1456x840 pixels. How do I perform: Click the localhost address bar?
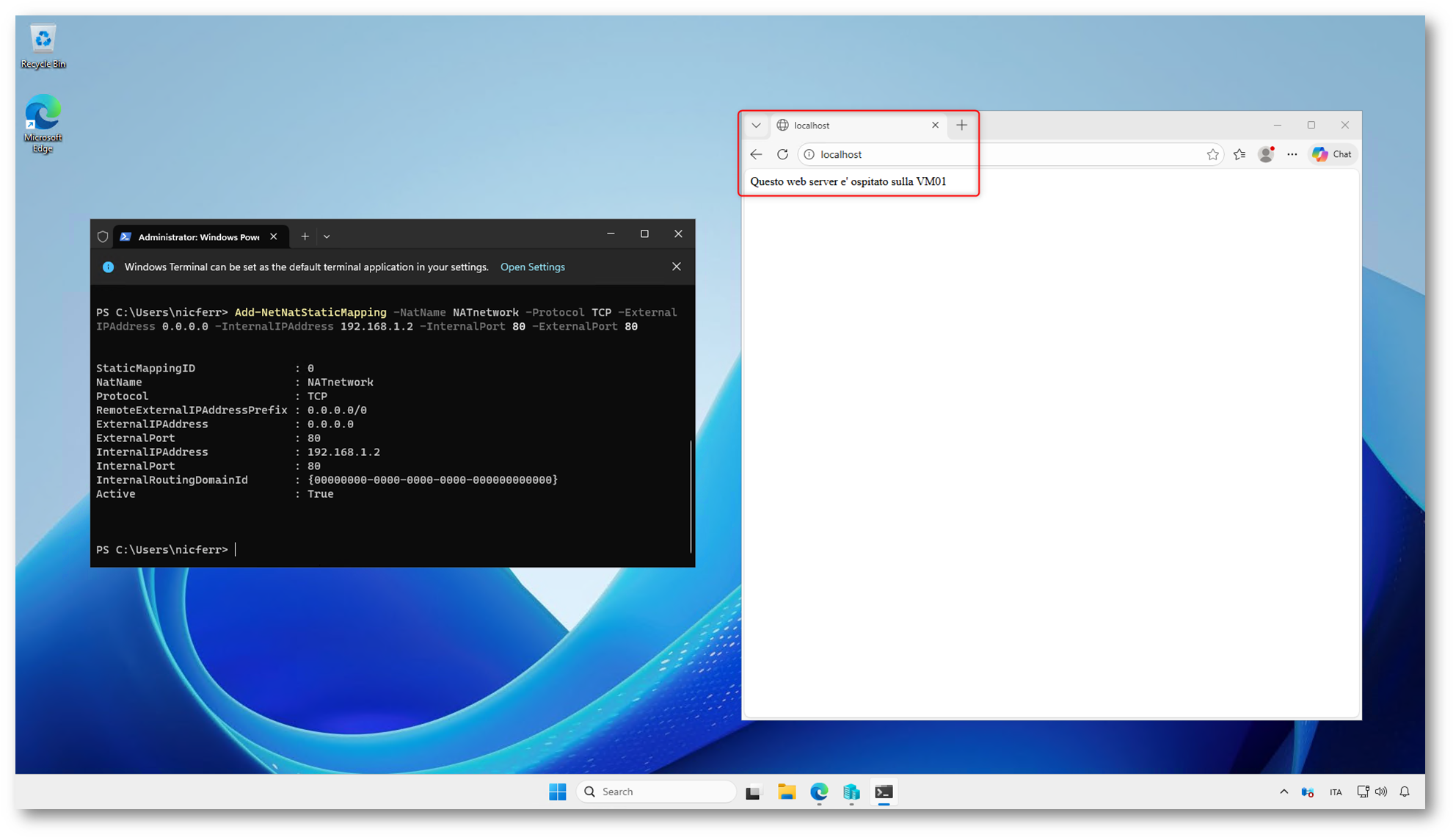coord(1005,154)
